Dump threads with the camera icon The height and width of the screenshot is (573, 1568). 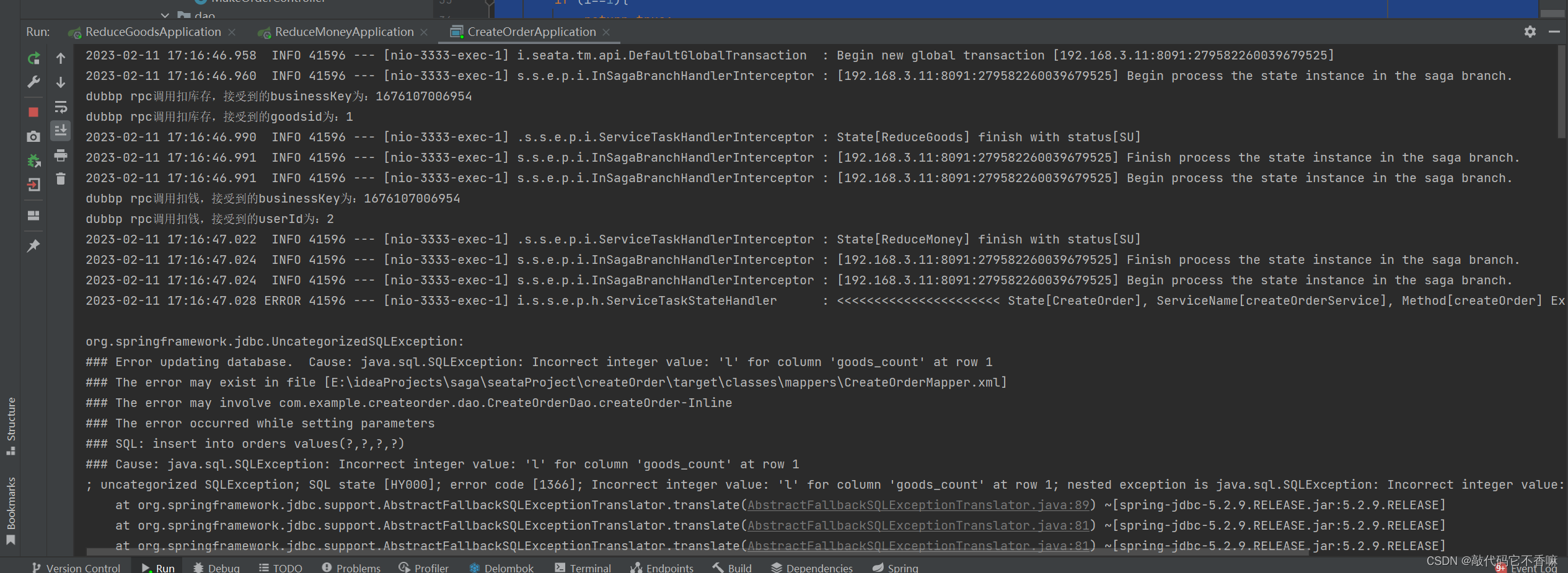tap(33, 136)
